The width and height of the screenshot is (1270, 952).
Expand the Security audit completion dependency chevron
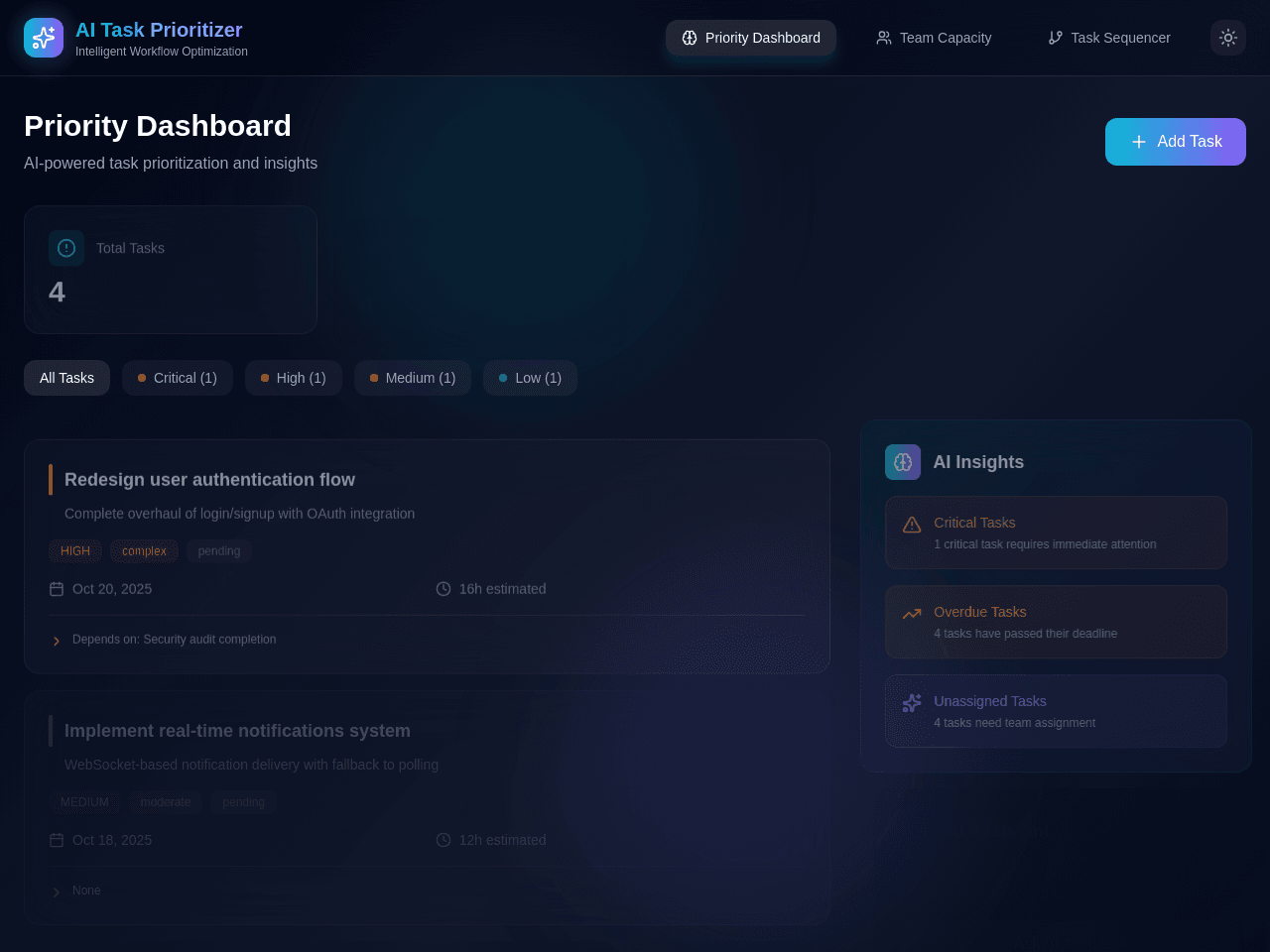click(57, 642)
